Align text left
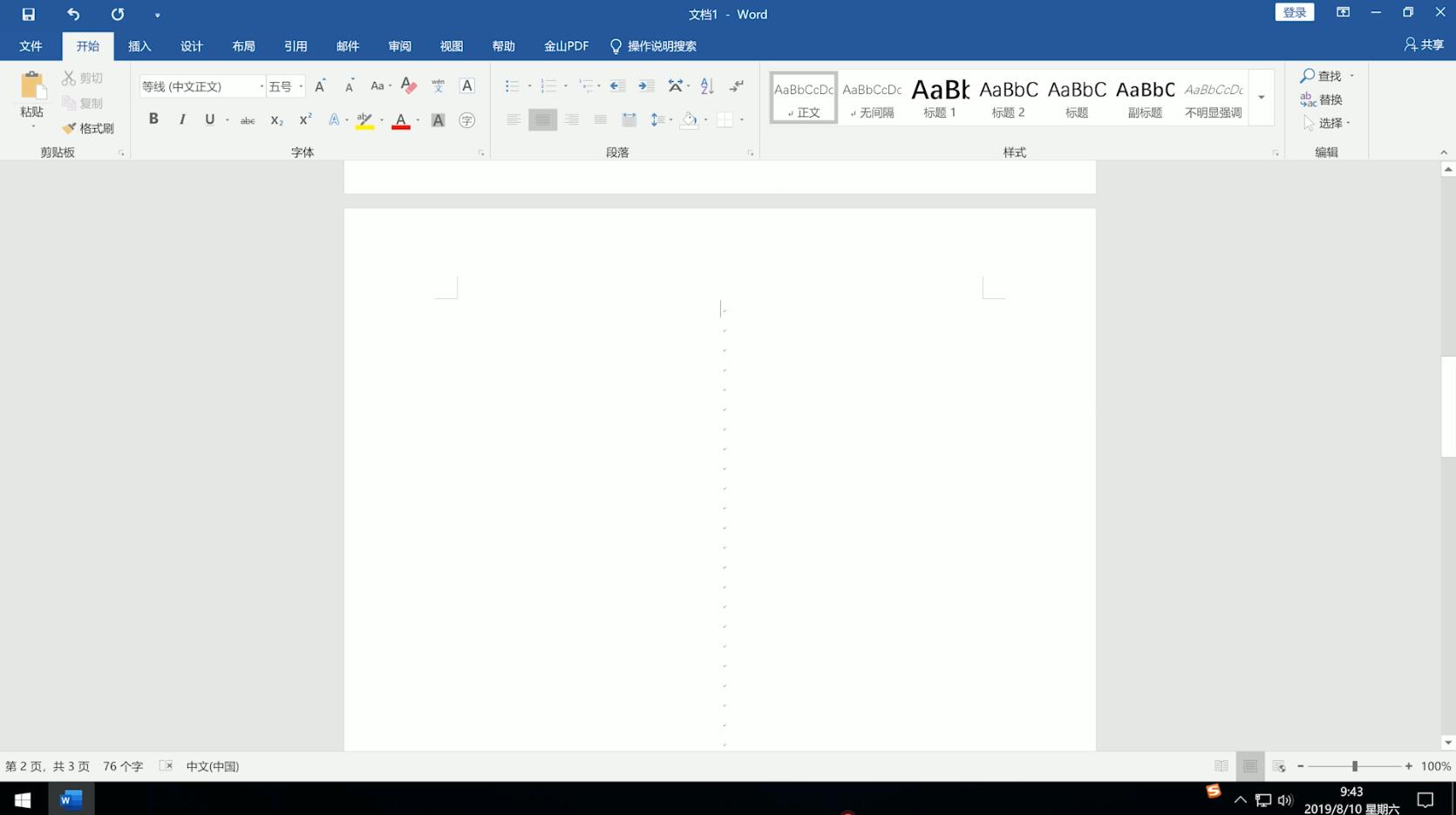The image size is (1456, 815). tap(514, 119)
